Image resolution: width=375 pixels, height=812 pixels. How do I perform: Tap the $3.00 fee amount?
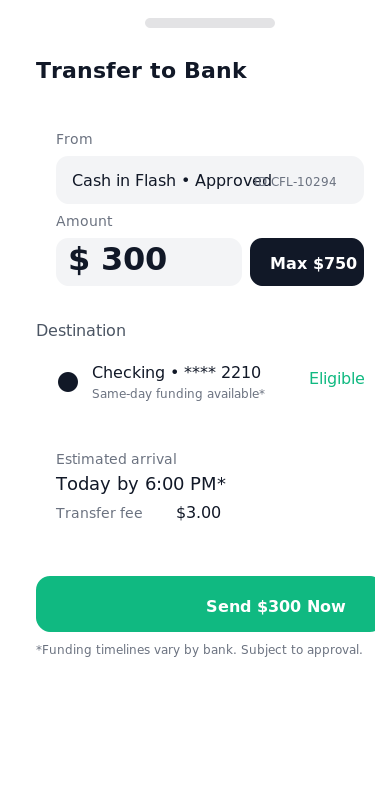point(198,513)
